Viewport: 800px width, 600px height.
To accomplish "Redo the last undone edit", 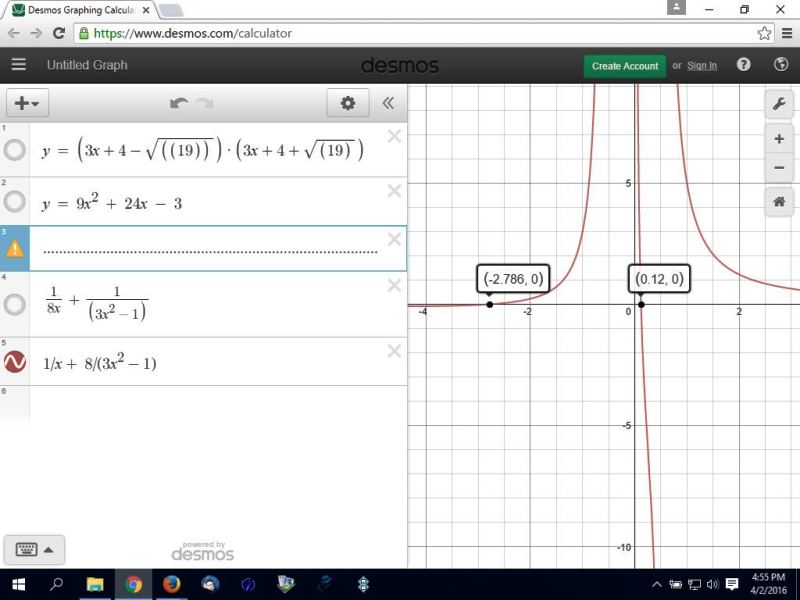I will tap(205, 104).
